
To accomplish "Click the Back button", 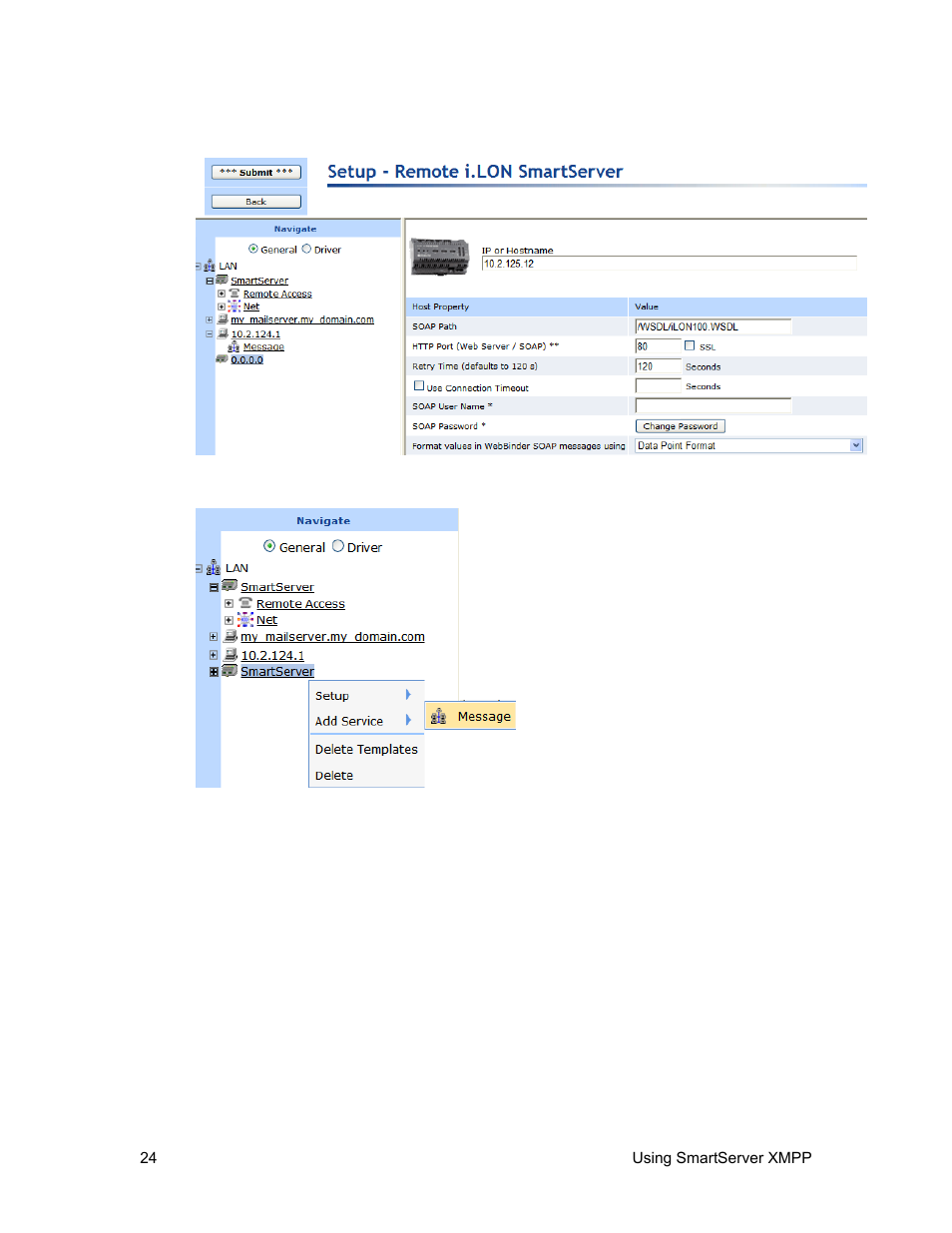I will (256, 202).
